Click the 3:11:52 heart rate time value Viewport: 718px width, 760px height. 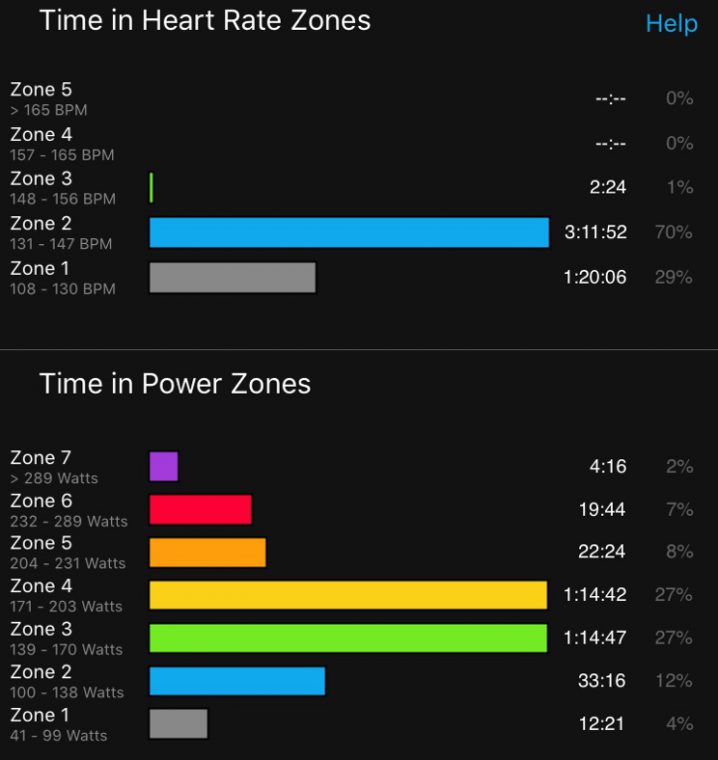(595, 232)
